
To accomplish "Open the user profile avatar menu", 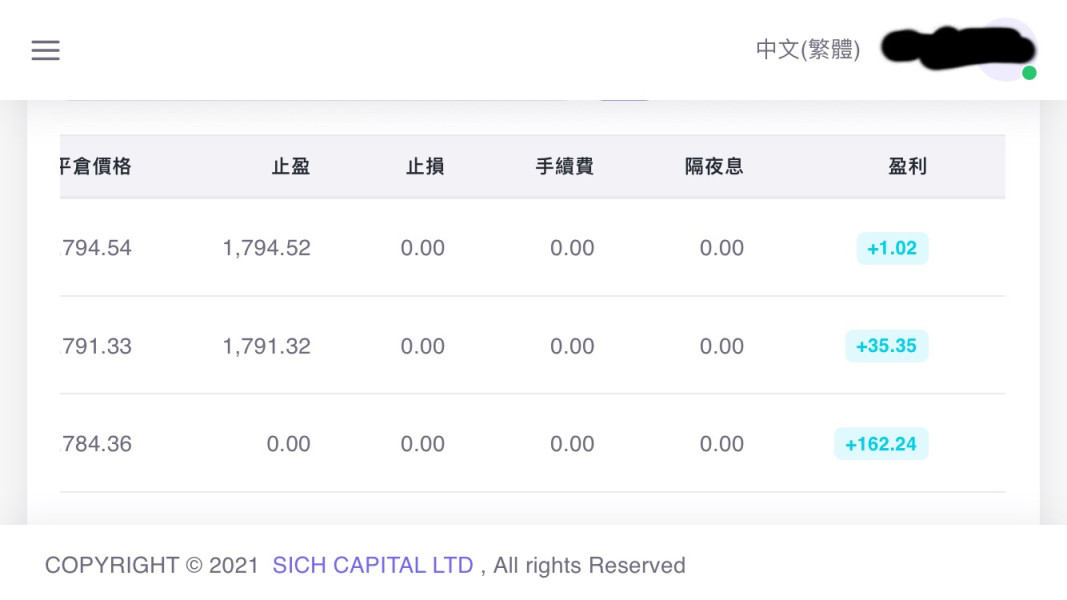I will pos(1003,49).
